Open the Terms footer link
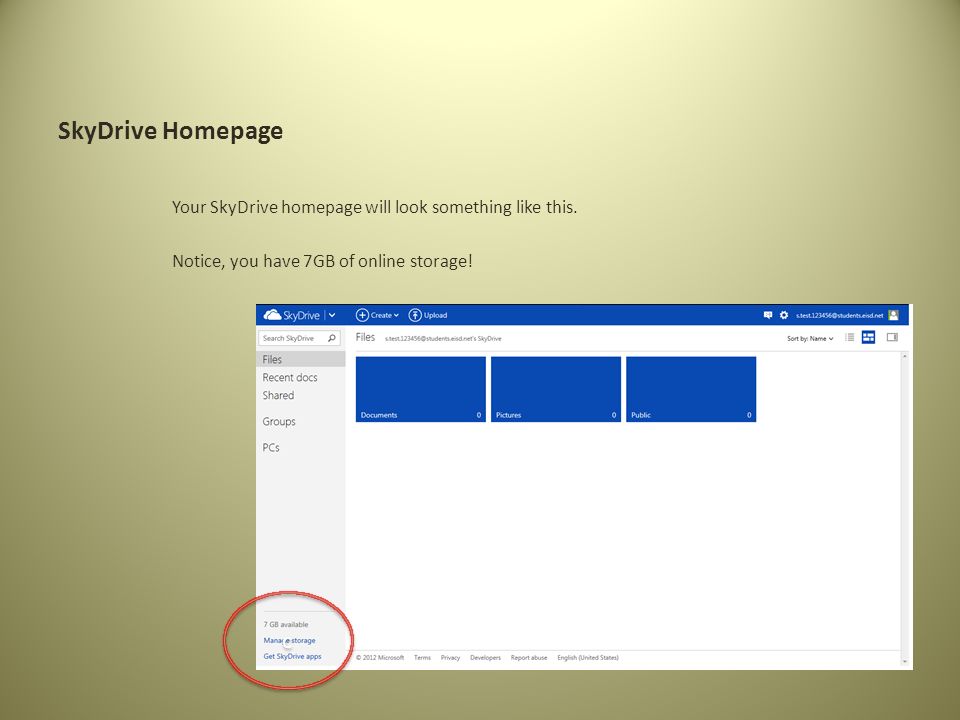Screen dimensions: 960x720 click(422, 658)
